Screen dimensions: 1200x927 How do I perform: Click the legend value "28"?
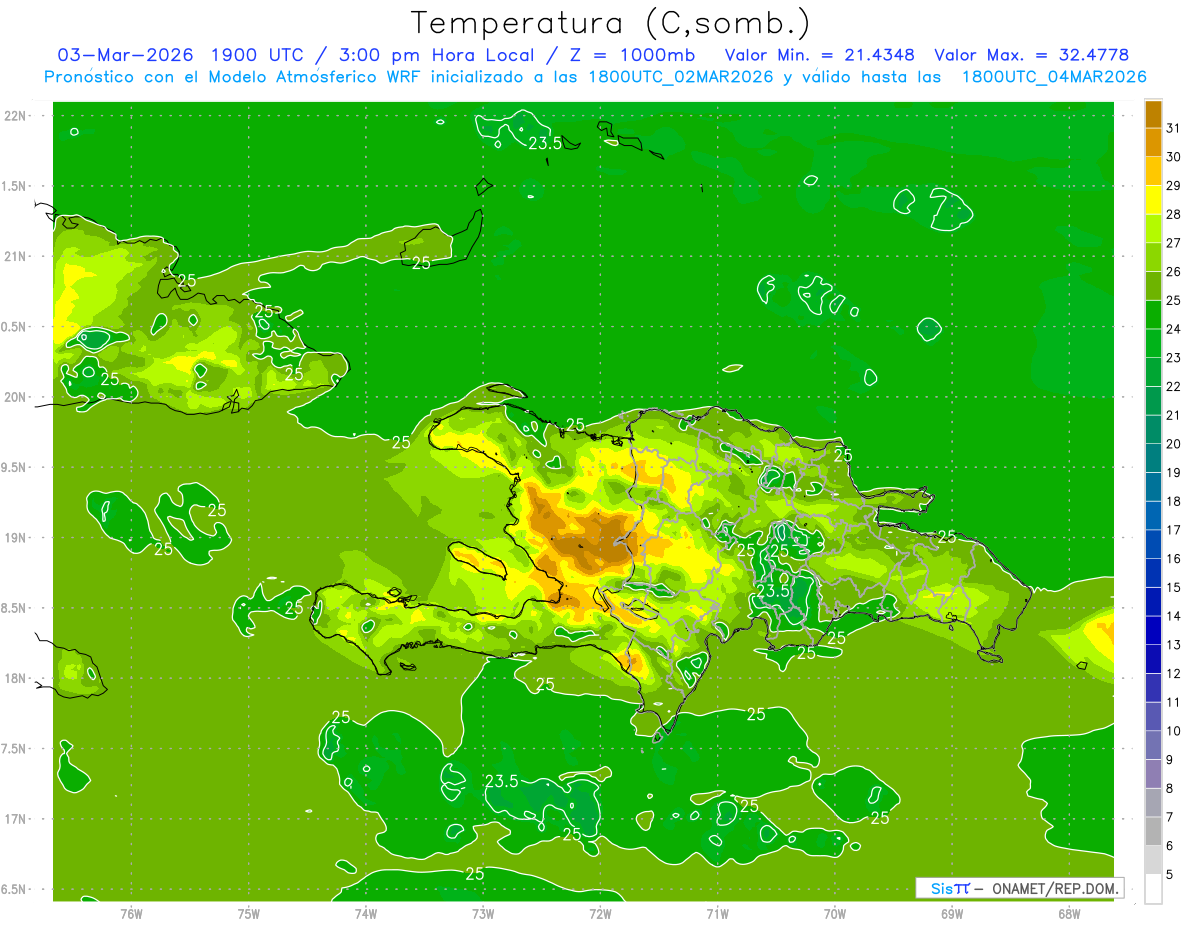point(1174,214)
